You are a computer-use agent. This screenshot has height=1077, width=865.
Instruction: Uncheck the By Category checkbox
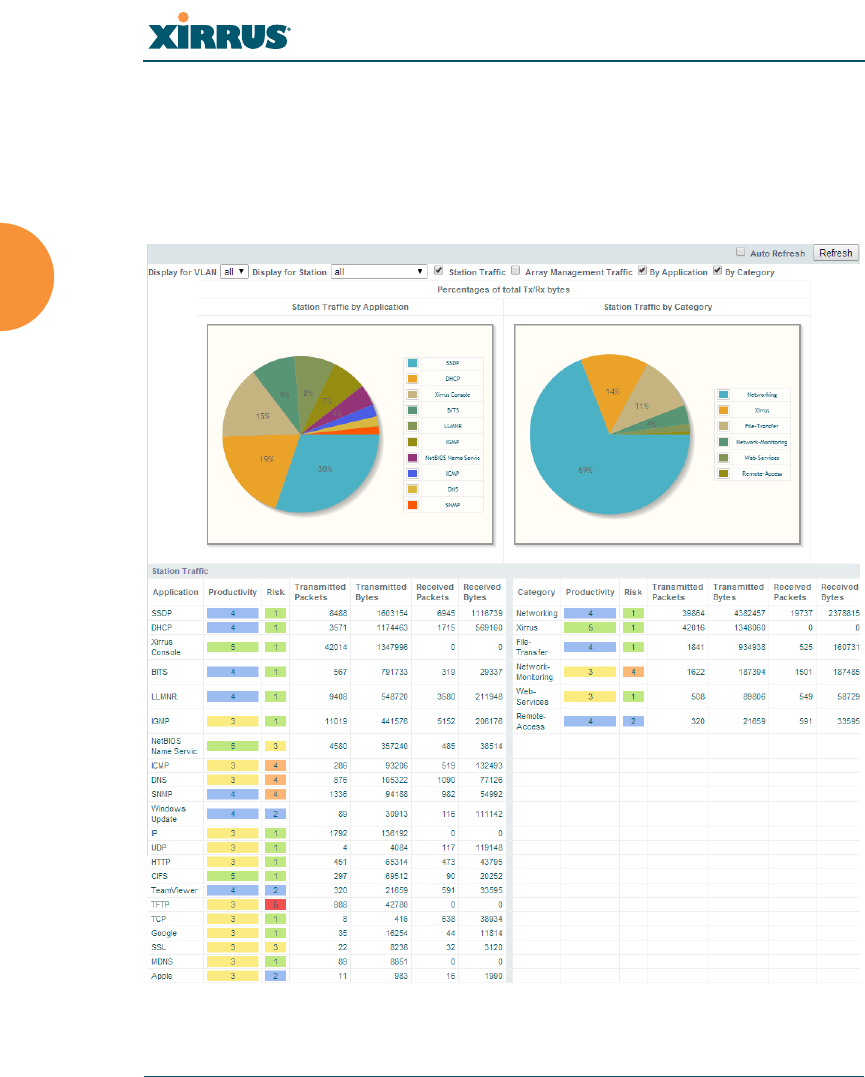pyautogui.click(x=717, y=271)
